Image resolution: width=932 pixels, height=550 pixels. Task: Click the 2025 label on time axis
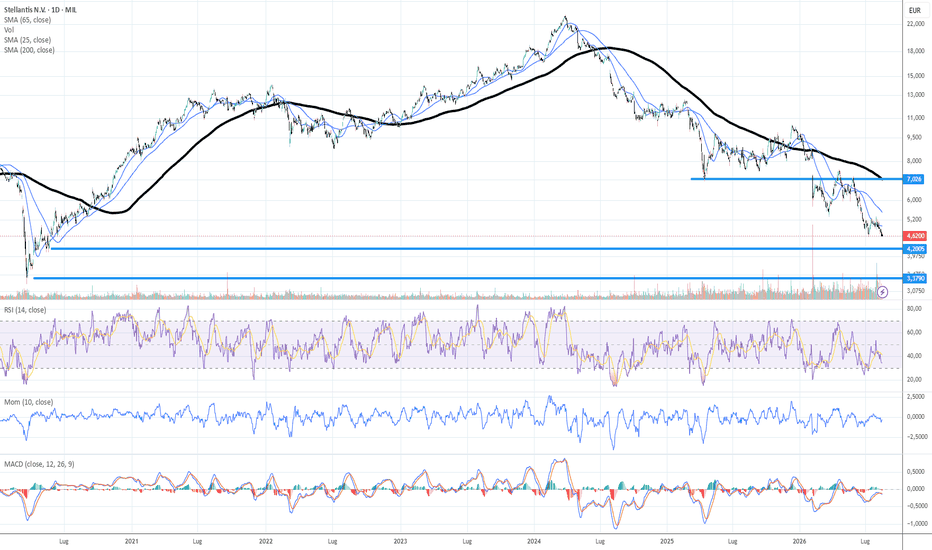(667, 542)
